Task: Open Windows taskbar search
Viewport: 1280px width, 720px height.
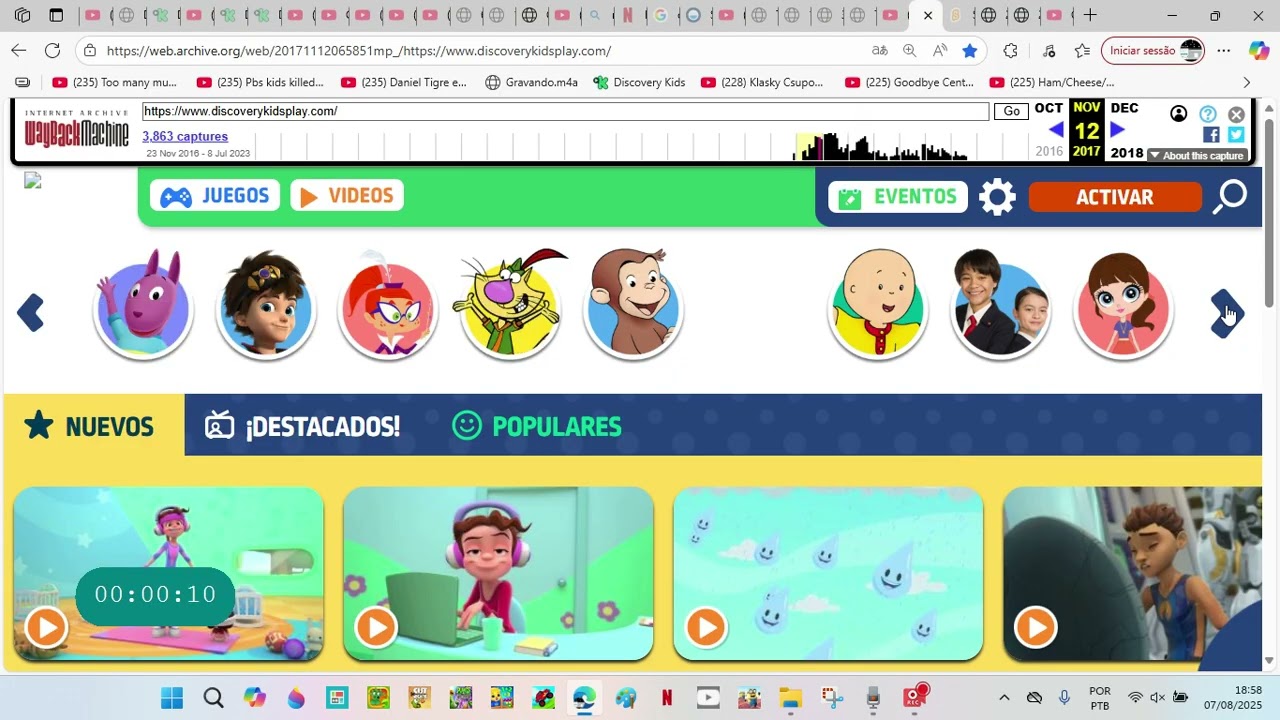Action: 213,697
